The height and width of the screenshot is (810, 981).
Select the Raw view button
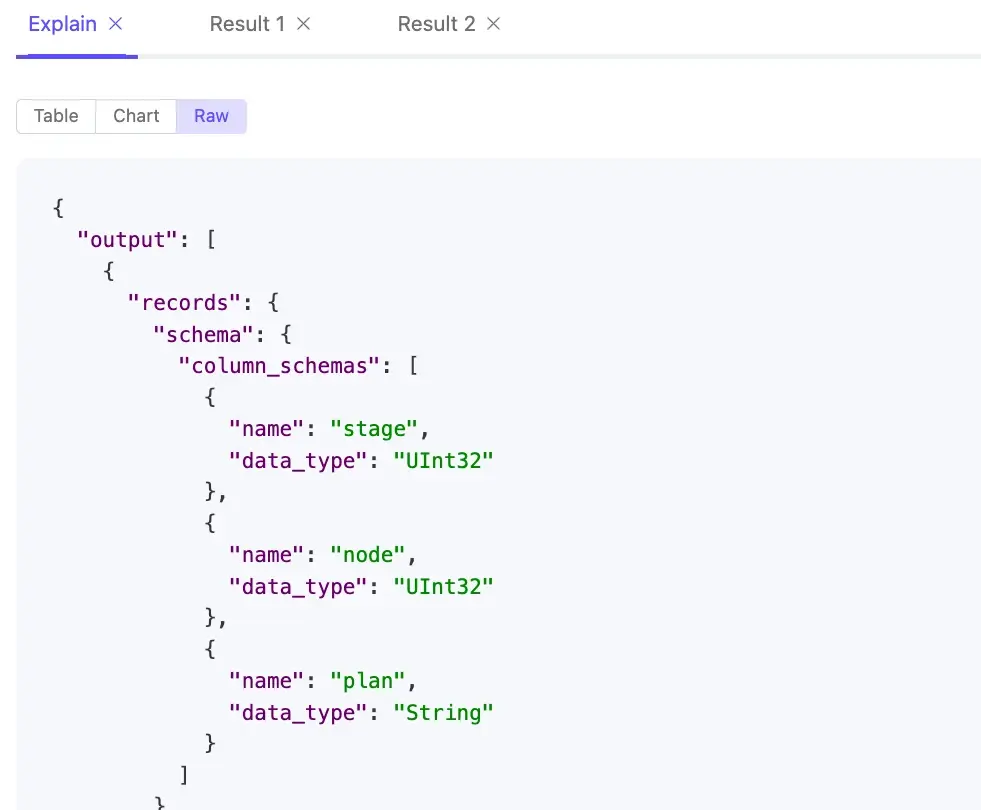point(211,116)
